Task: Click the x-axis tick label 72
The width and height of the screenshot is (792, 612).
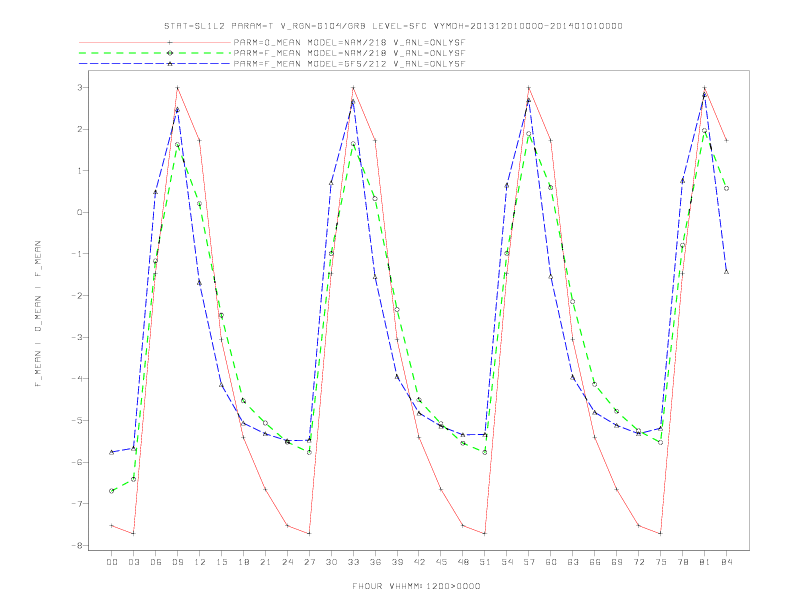Action: click(639, 562)
